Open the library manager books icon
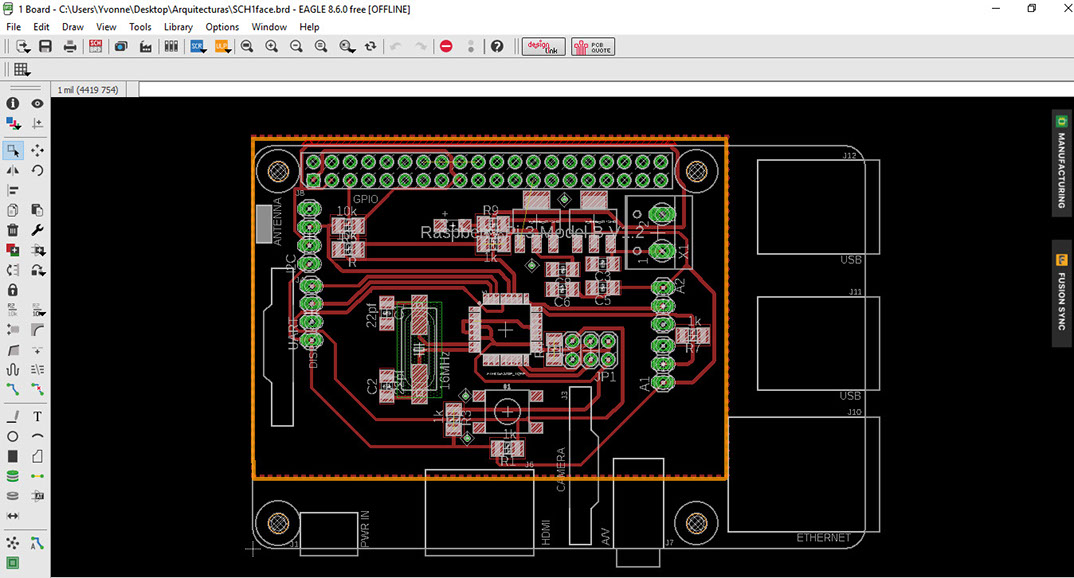The width and height of the screenshot is (1074, 578). (x=171, y=47)
